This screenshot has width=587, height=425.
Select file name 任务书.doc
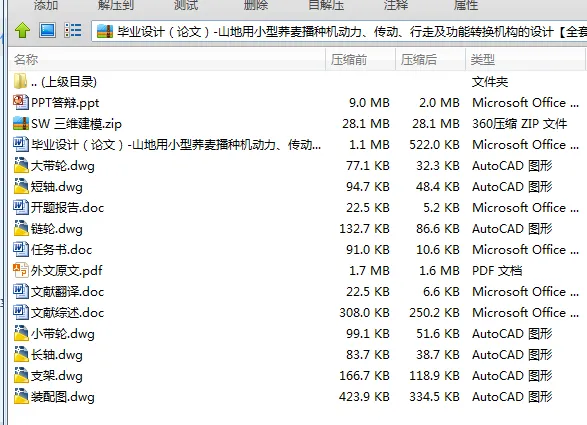(x=61, y=249)
